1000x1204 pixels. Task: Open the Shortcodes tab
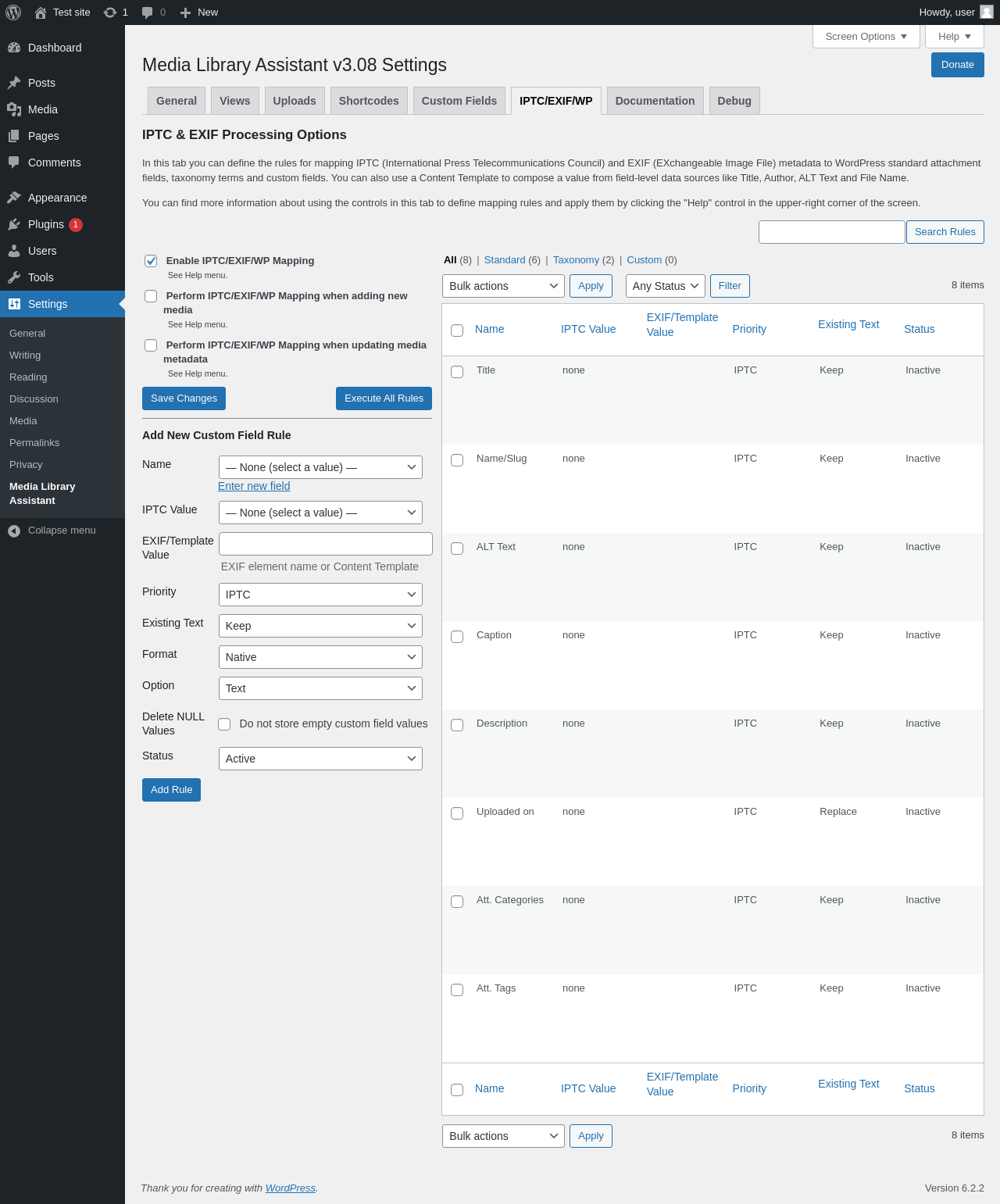(x=369, y=101)
